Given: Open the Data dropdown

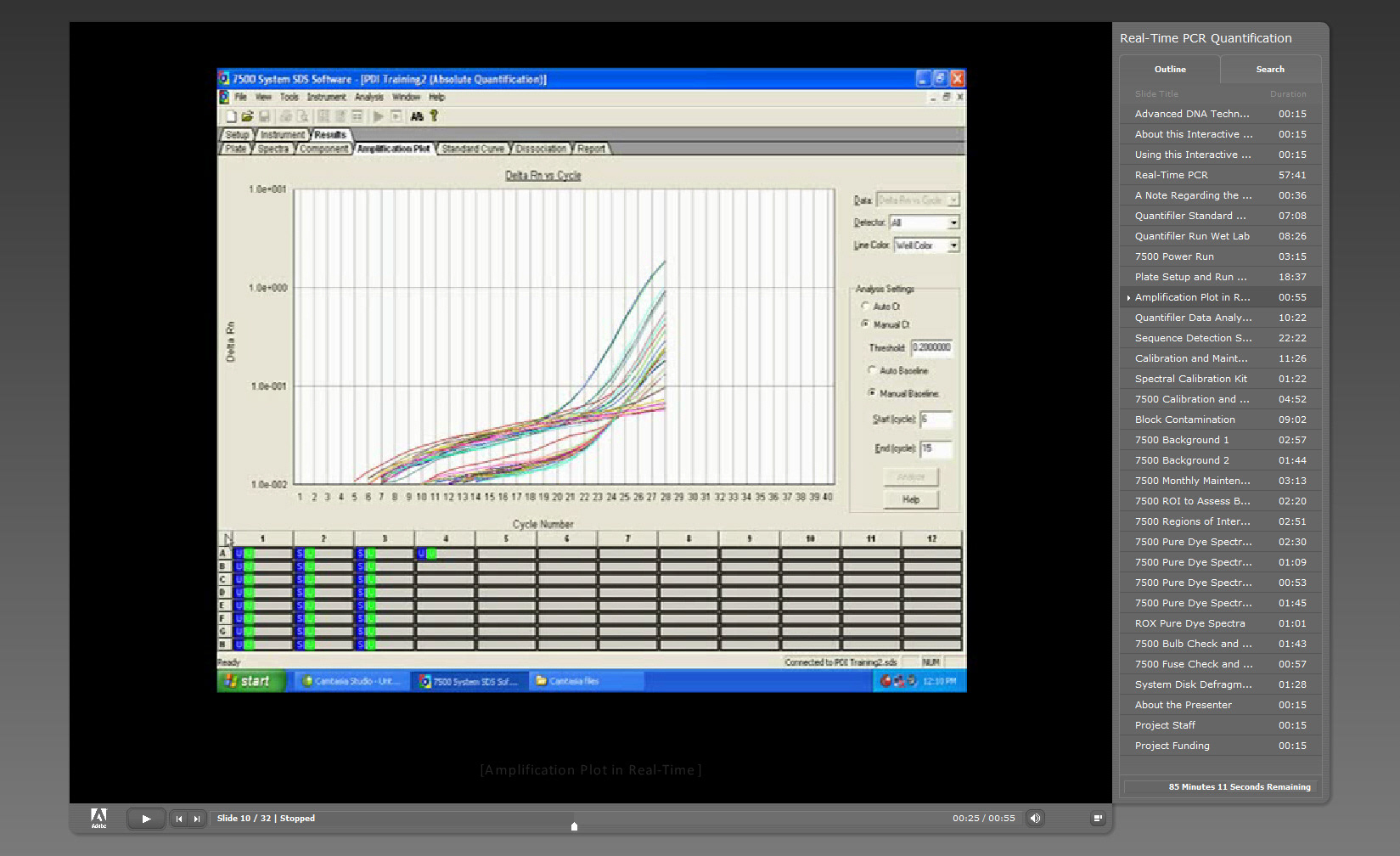Looking at the screenshot, I should (918, 200).
